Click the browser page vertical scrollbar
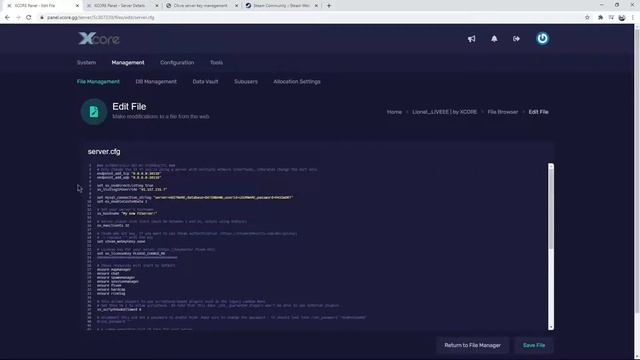 637,169
